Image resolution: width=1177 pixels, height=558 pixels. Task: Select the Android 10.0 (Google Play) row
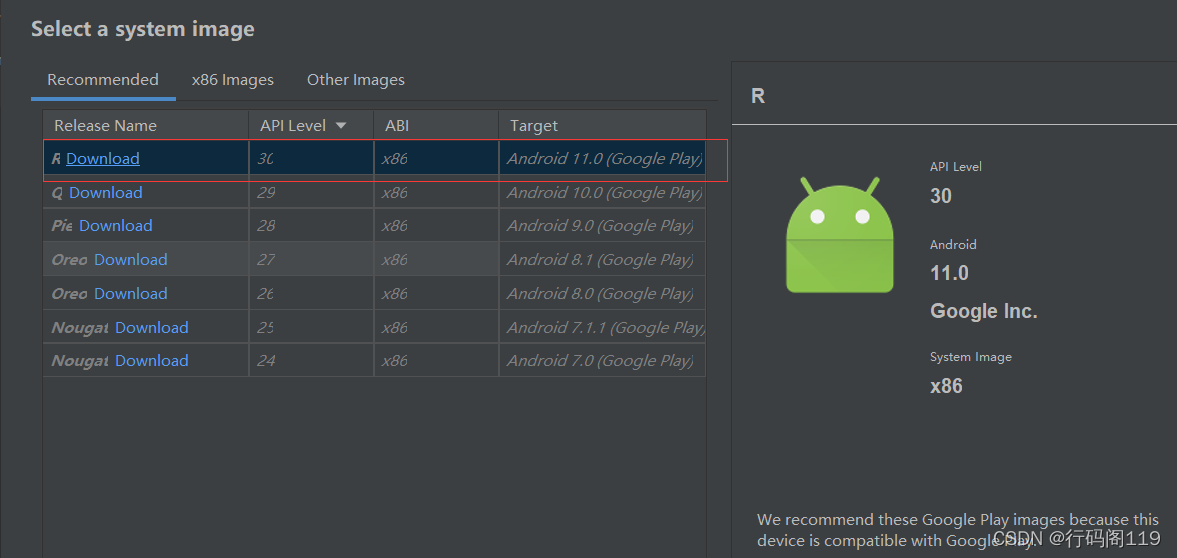click(374, 192)
